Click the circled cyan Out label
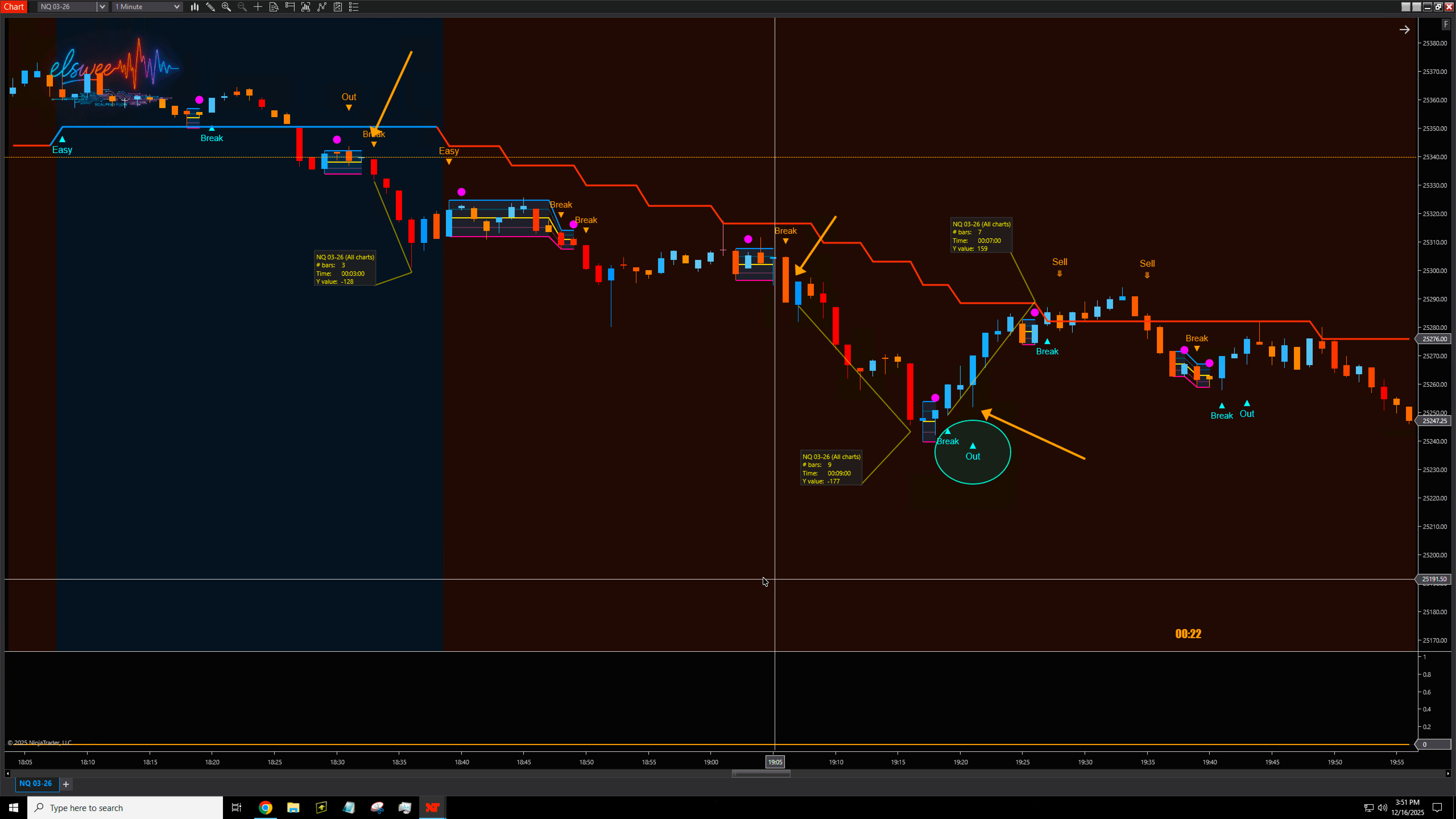The image size is (1456, 819). click(972, 456)
